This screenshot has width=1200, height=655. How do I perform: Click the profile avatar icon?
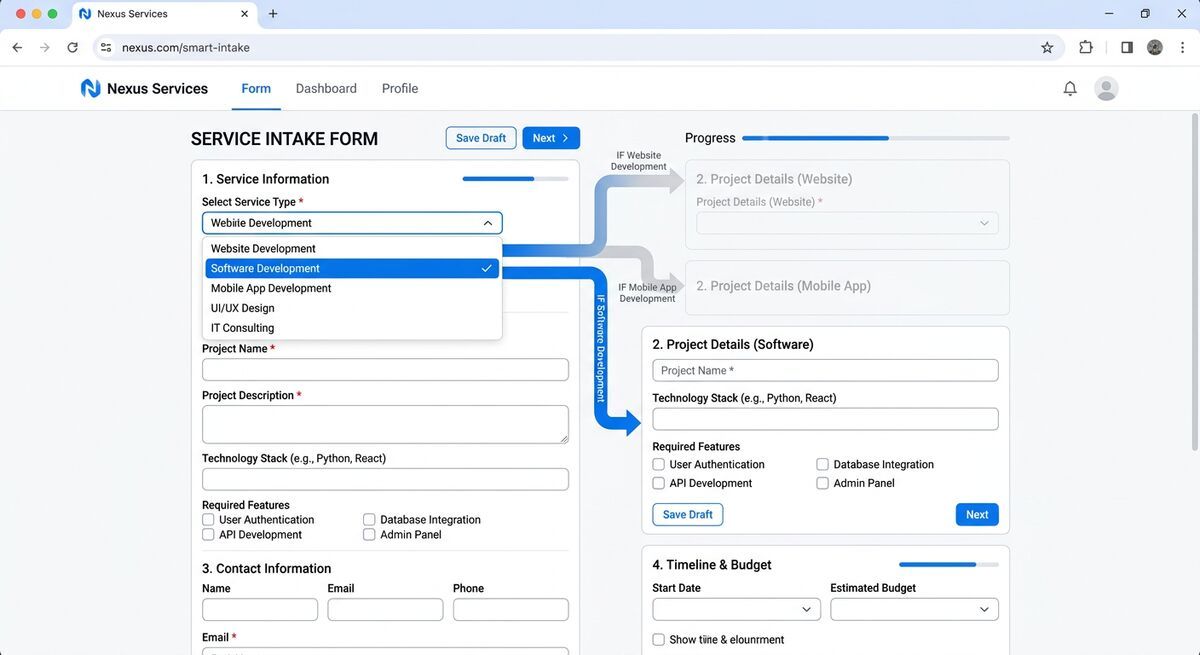click(x=1106, y=88)
